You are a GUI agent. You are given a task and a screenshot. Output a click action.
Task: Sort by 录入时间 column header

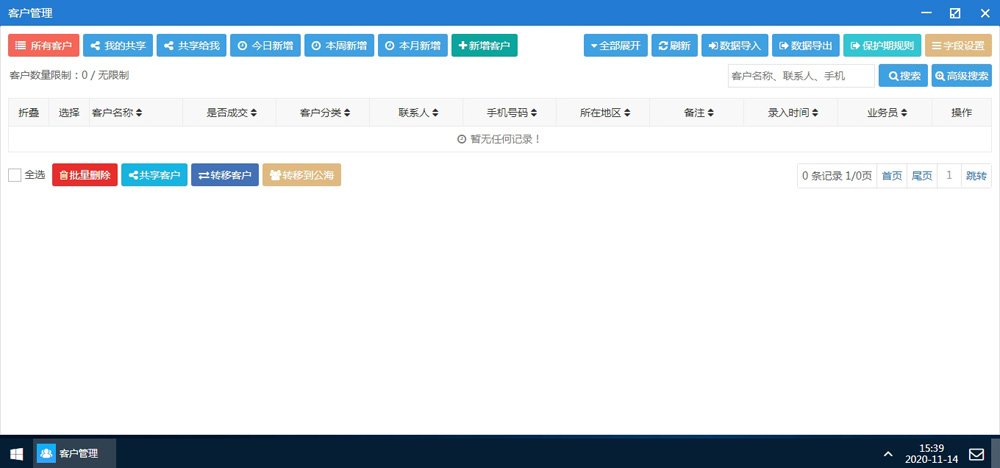point(793,113)
